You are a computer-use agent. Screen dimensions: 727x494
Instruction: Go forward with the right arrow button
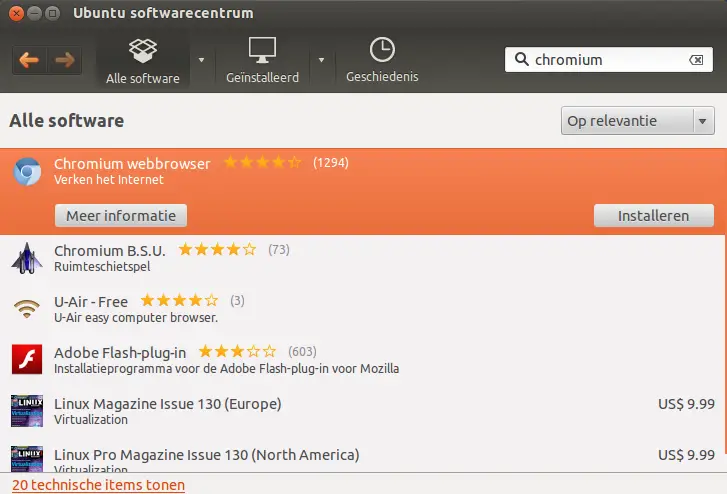pos(64,60)
